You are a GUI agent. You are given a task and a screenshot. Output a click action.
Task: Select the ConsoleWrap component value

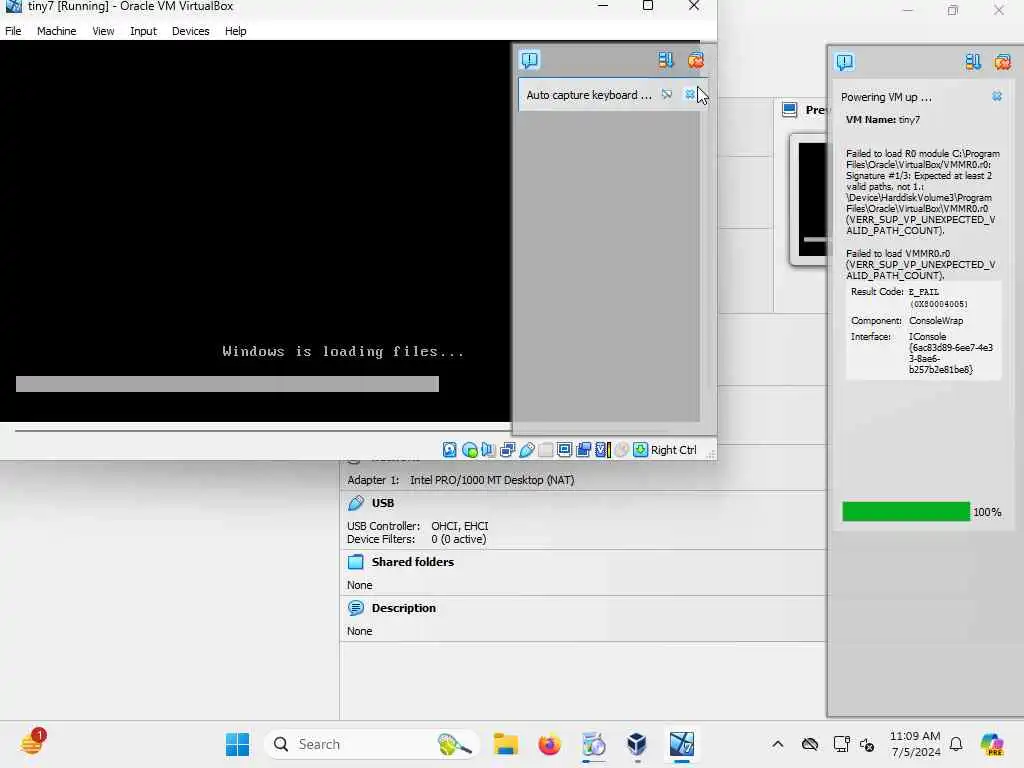click(x=936, y=321)
